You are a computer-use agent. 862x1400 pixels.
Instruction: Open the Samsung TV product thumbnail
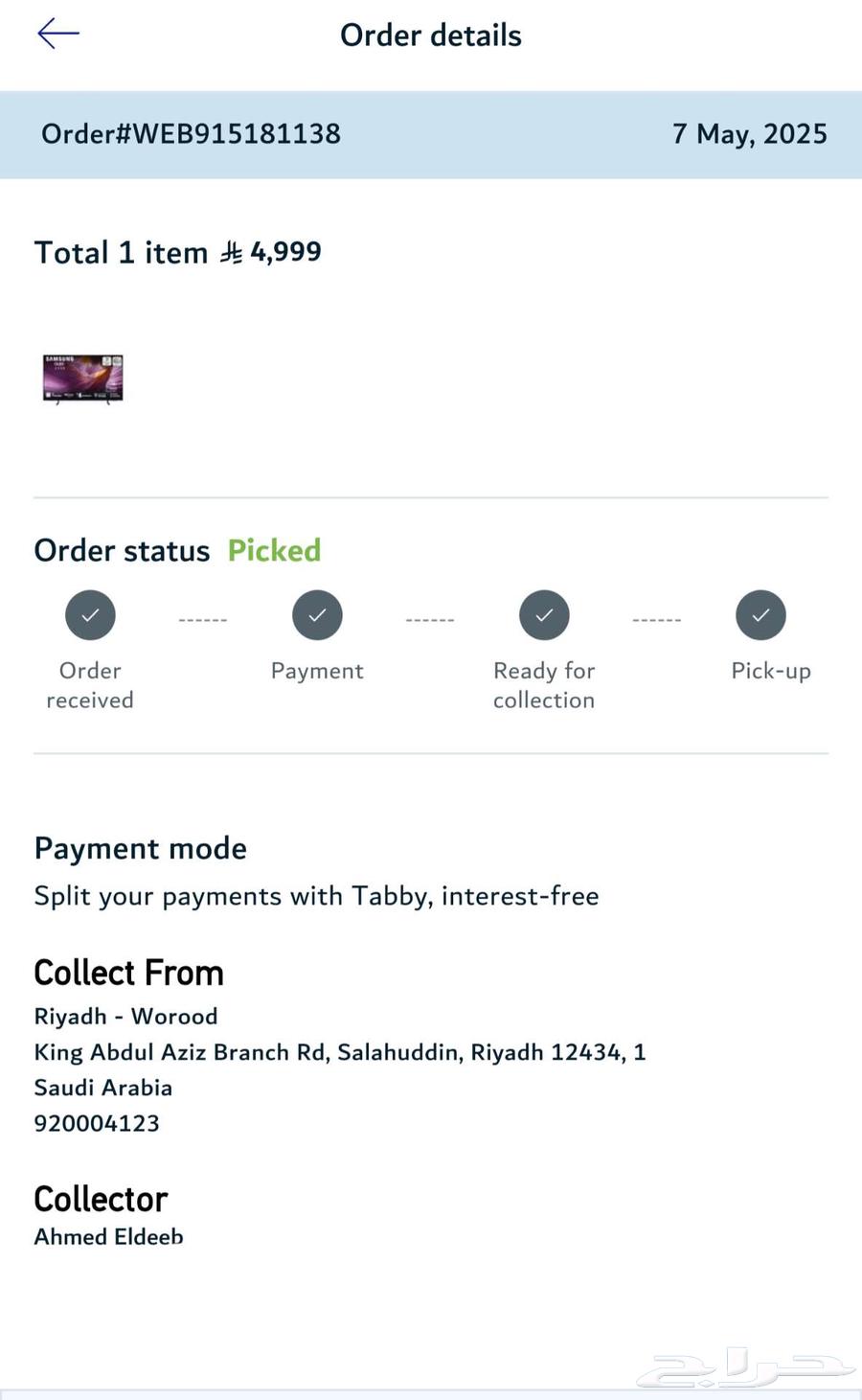[x=83, y=378]
